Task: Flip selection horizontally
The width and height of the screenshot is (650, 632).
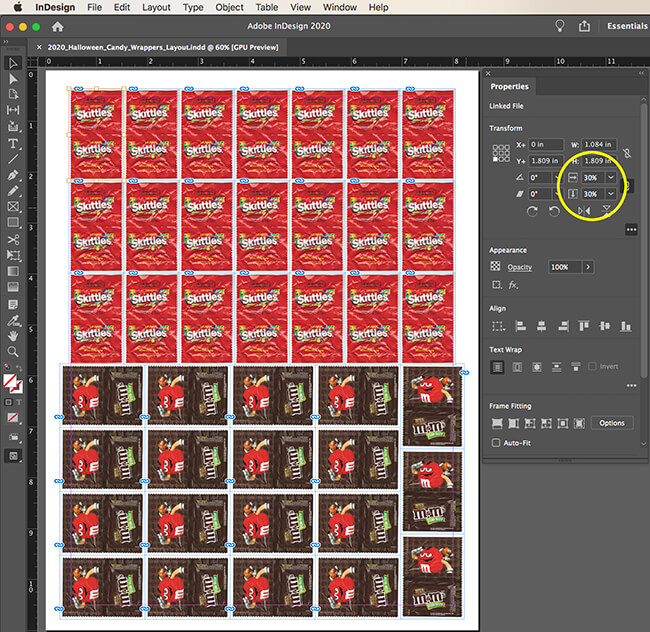Action: point(584,211)
